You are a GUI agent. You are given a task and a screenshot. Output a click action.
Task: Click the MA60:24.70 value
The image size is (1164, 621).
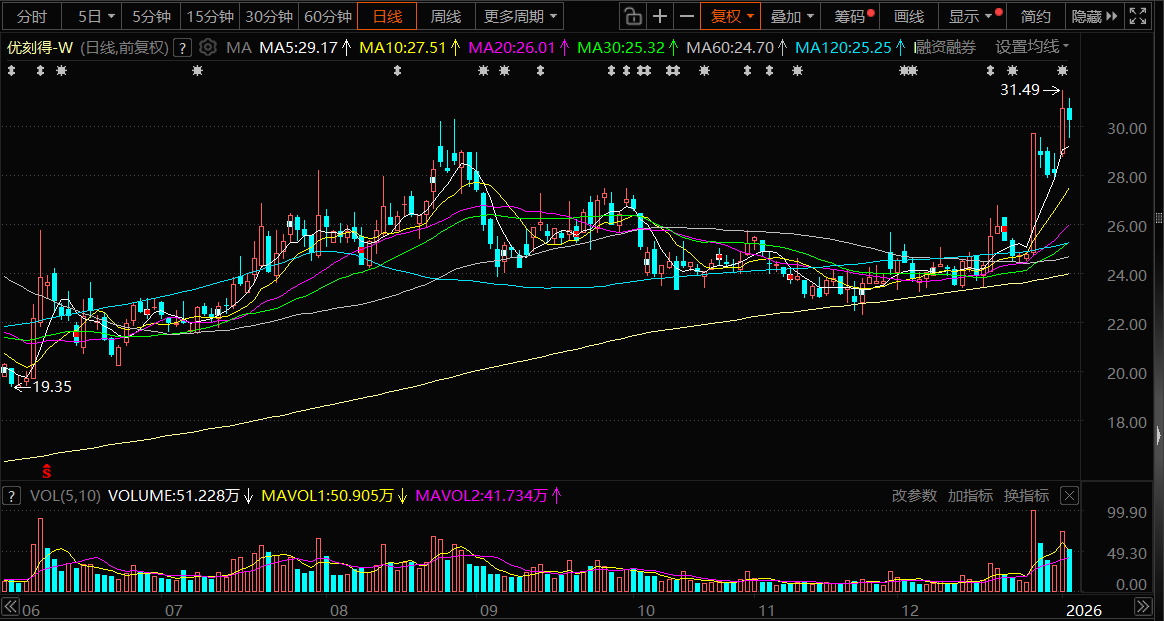click(x=729, y=47)
